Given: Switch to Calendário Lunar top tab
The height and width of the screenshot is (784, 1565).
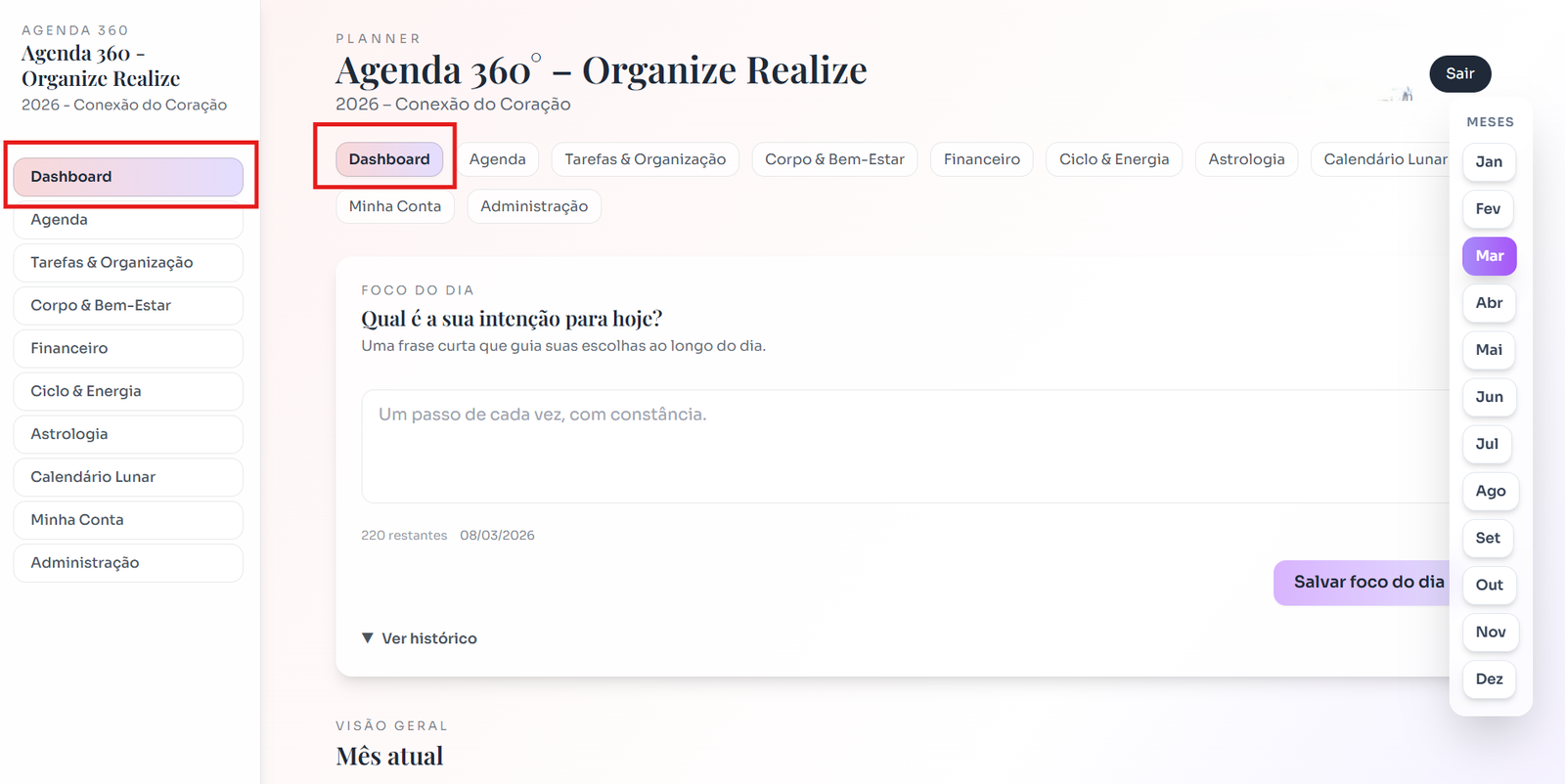Looking at the screenshot, I should tap(1380, 159).
